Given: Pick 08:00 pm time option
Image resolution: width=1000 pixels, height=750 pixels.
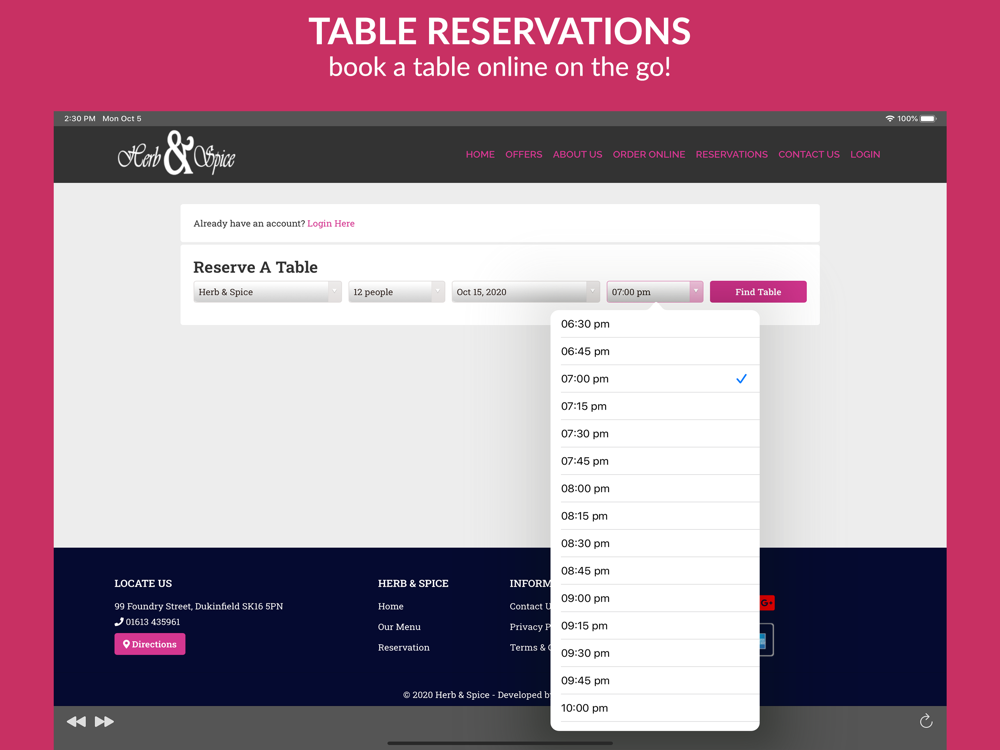Looking at the screenshot, I should [x=655, y=489].
